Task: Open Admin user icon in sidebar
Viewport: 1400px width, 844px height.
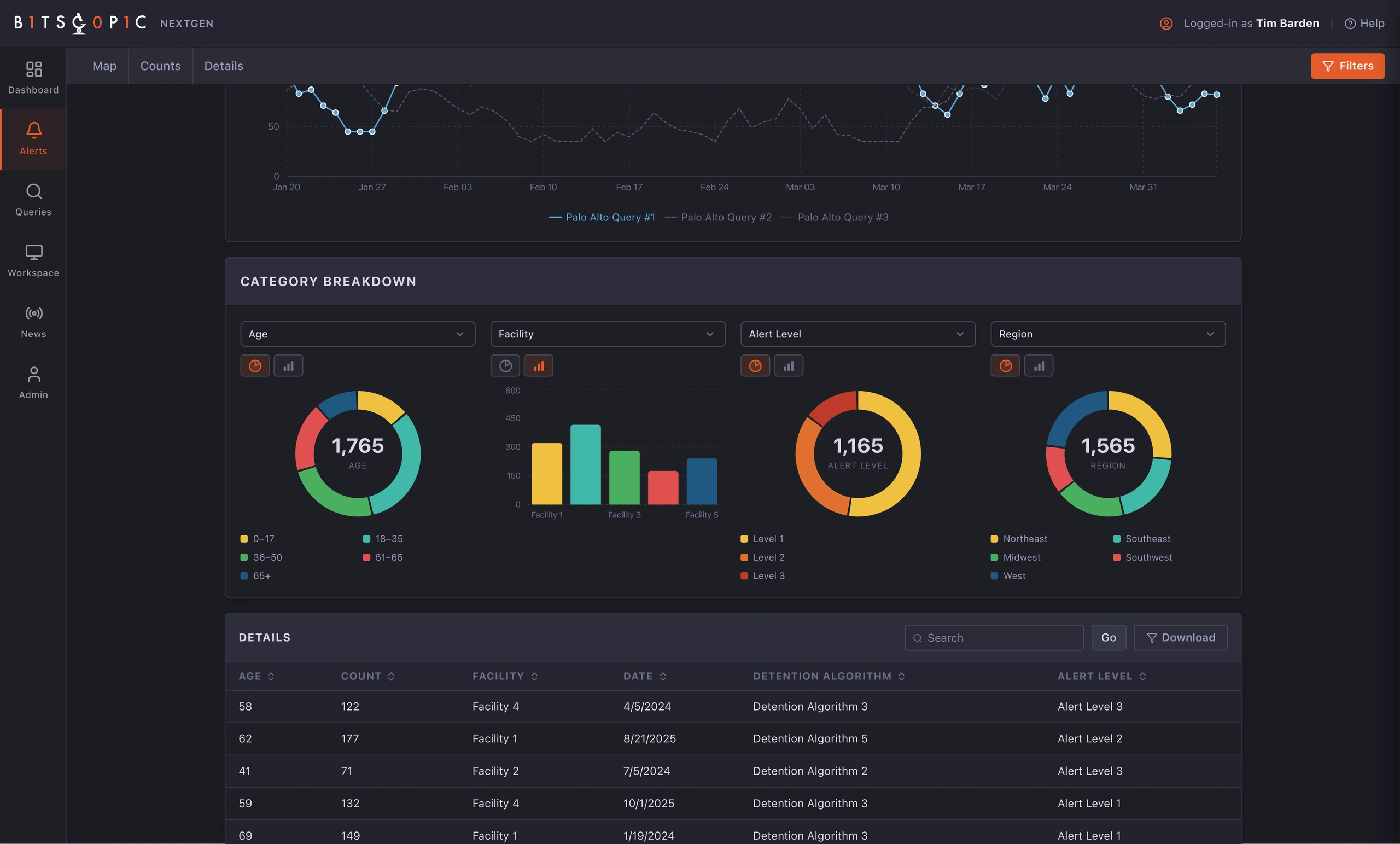Action: [x=33, y=374]
